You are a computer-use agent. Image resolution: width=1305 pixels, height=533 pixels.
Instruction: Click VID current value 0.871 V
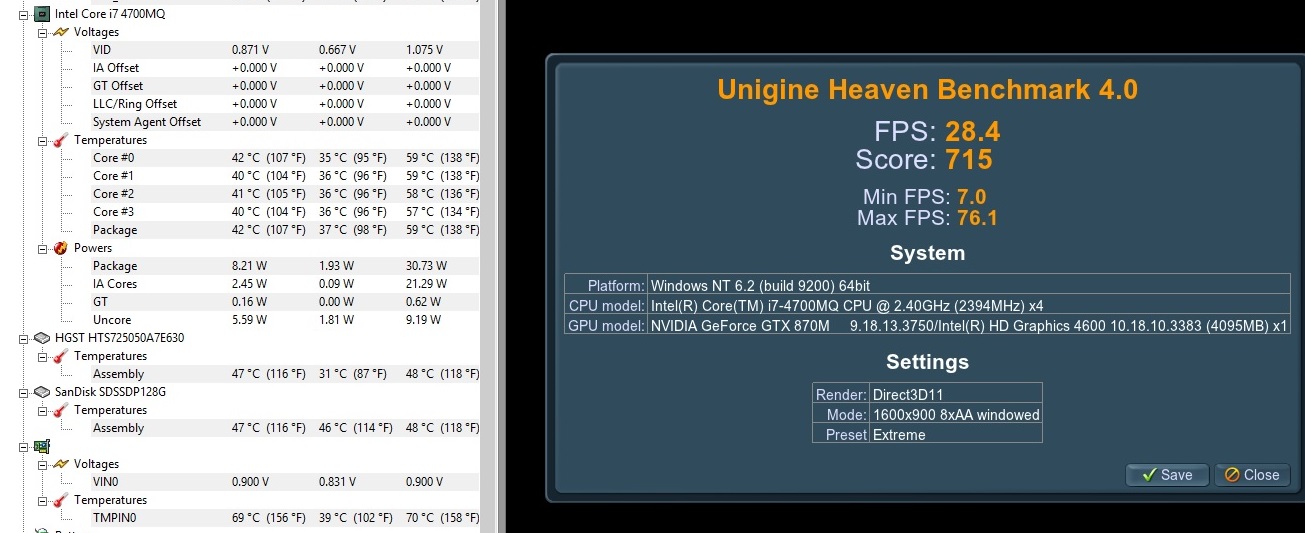(x=250, y=50)
